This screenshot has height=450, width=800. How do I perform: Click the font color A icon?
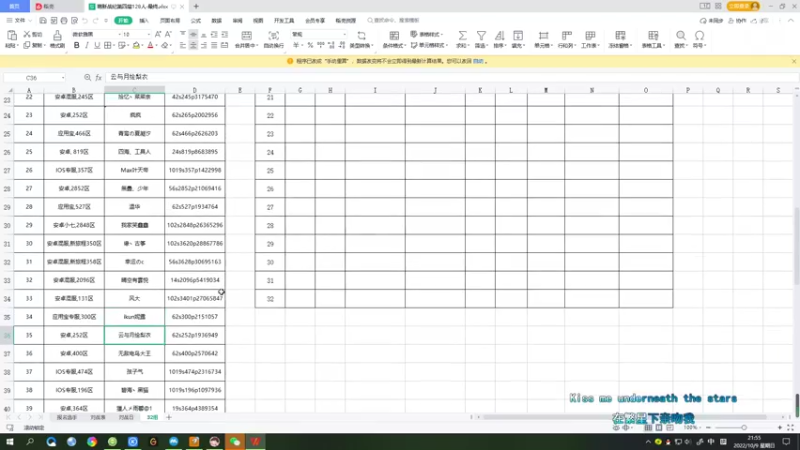[x=150, y=45]
